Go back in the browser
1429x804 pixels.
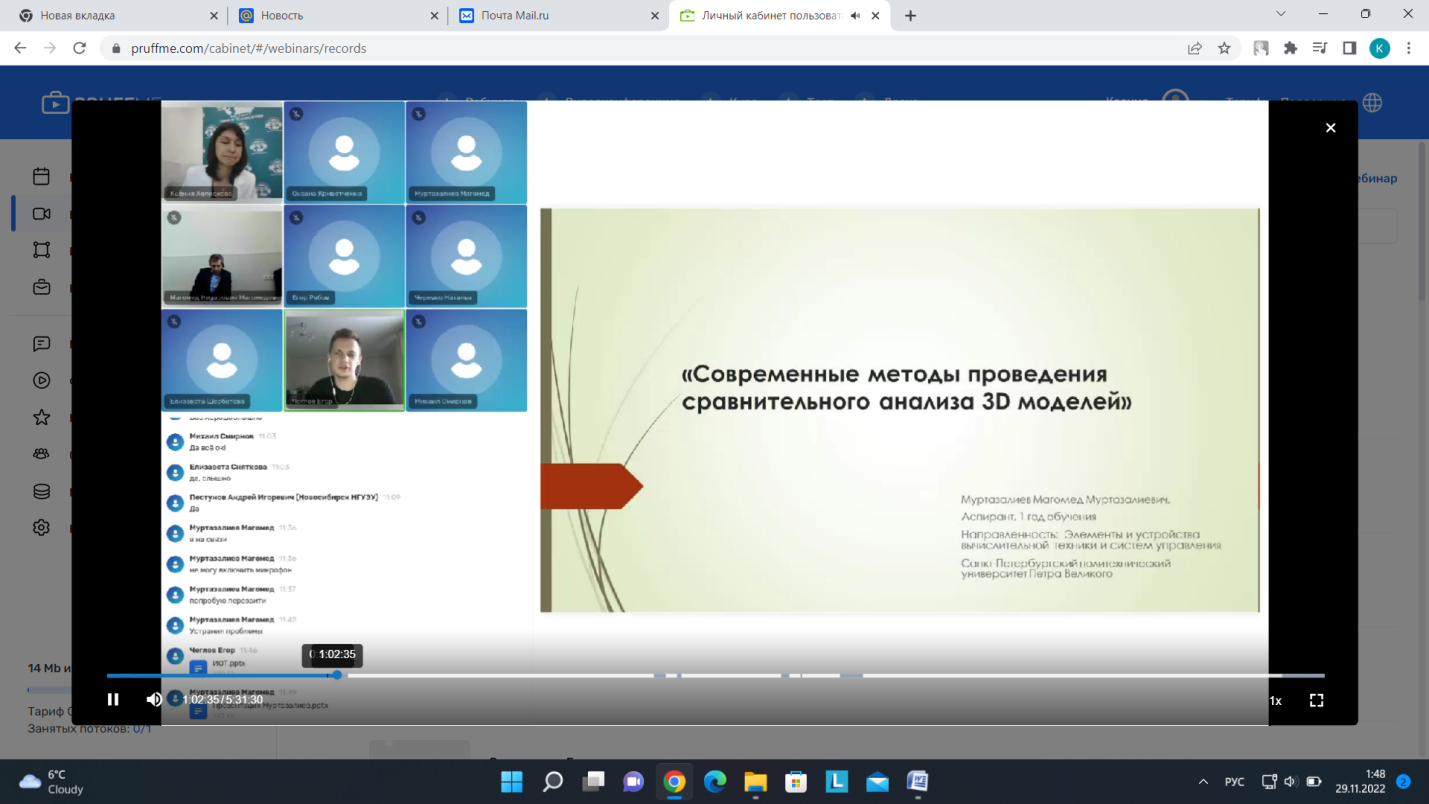(20, 48)
